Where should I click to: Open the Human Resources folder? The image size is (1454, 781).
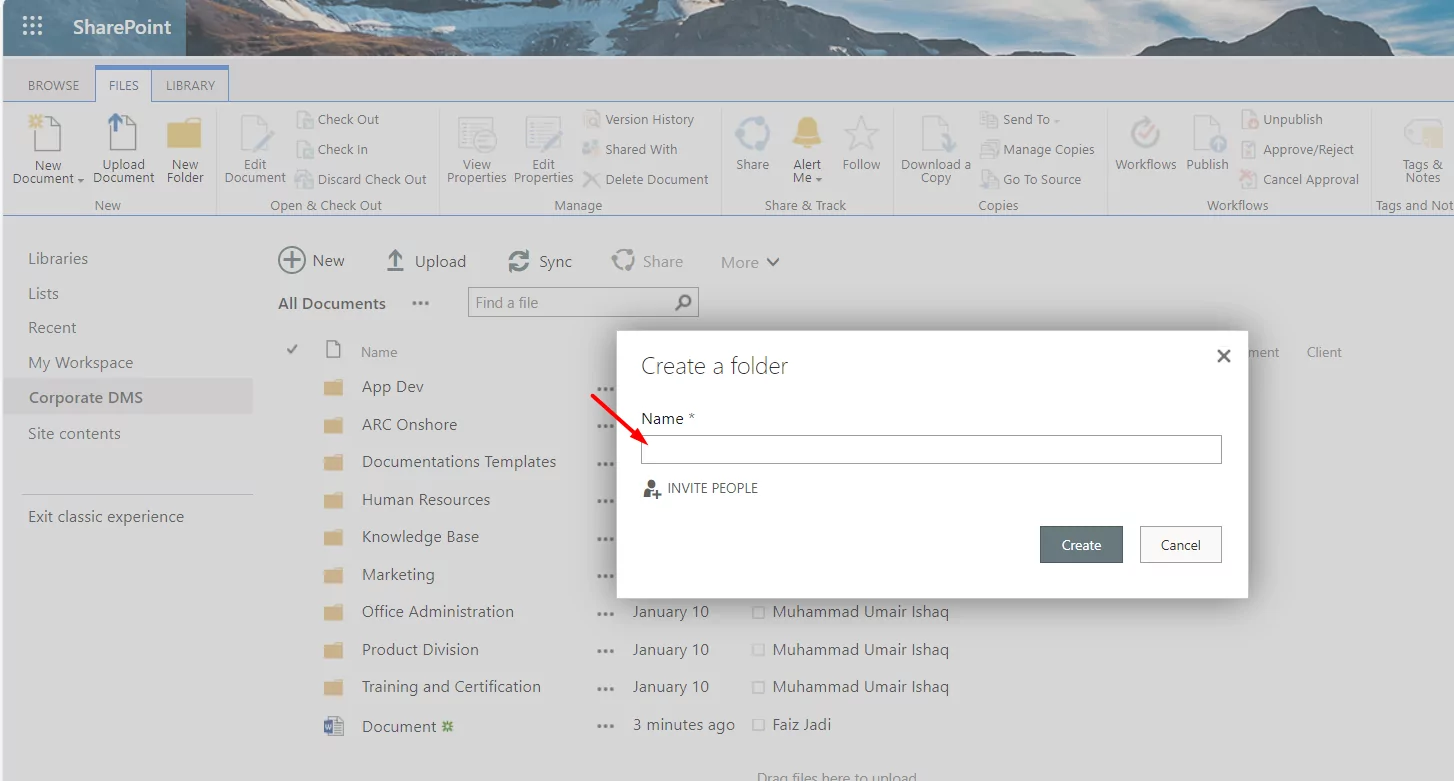pyautogui.click(x=426, y=499)
